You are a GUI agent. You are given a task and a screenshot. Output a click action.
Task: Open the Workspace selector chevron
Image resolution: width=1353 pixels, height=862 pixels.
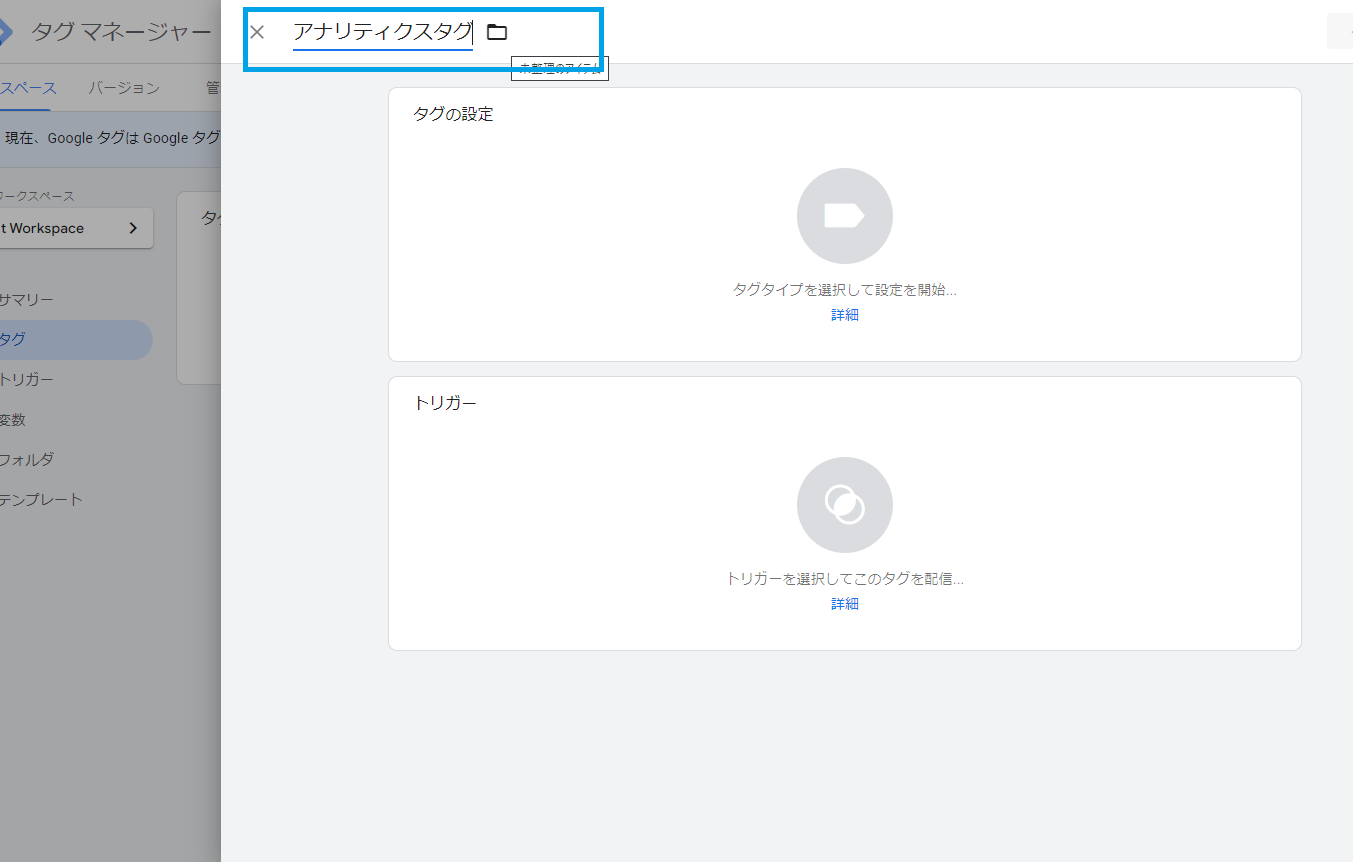[133, 228]
